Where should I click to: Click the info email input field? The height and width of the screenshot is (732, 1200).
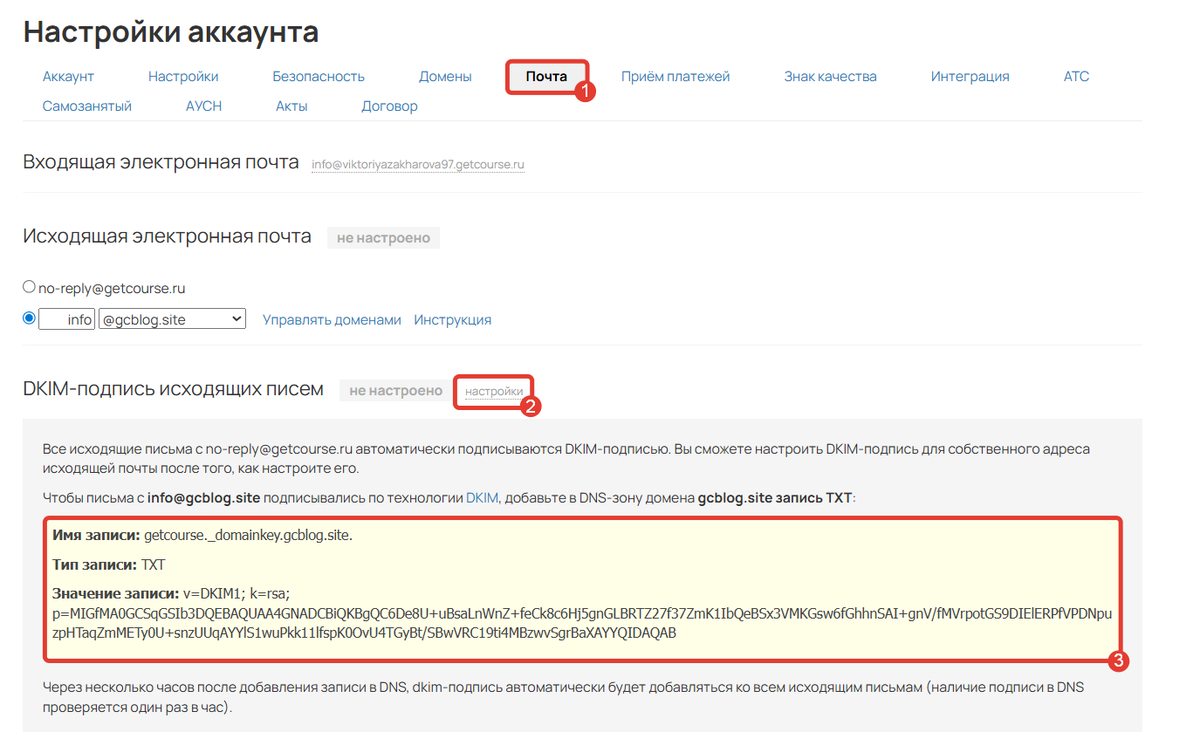[66, 318]
